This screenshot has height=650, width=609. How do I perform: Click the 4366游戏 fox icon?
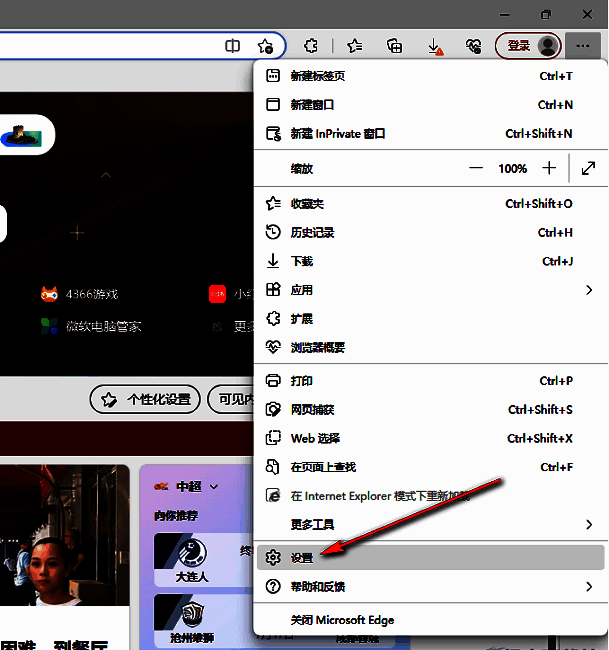[x=49, y=294]
